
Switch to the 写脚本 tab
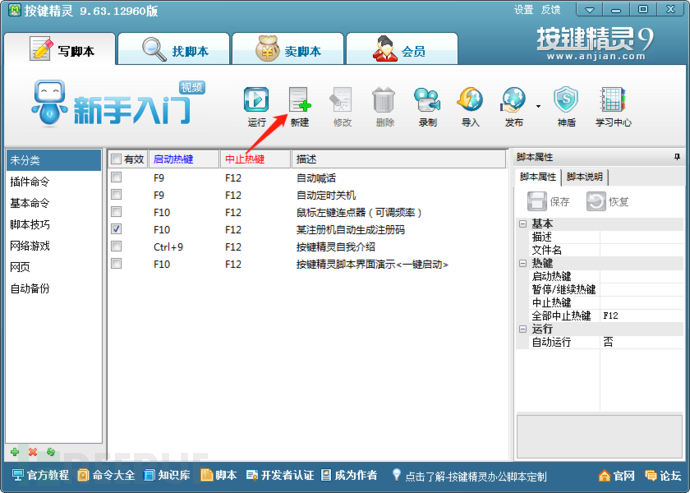(x=60, y=49)
